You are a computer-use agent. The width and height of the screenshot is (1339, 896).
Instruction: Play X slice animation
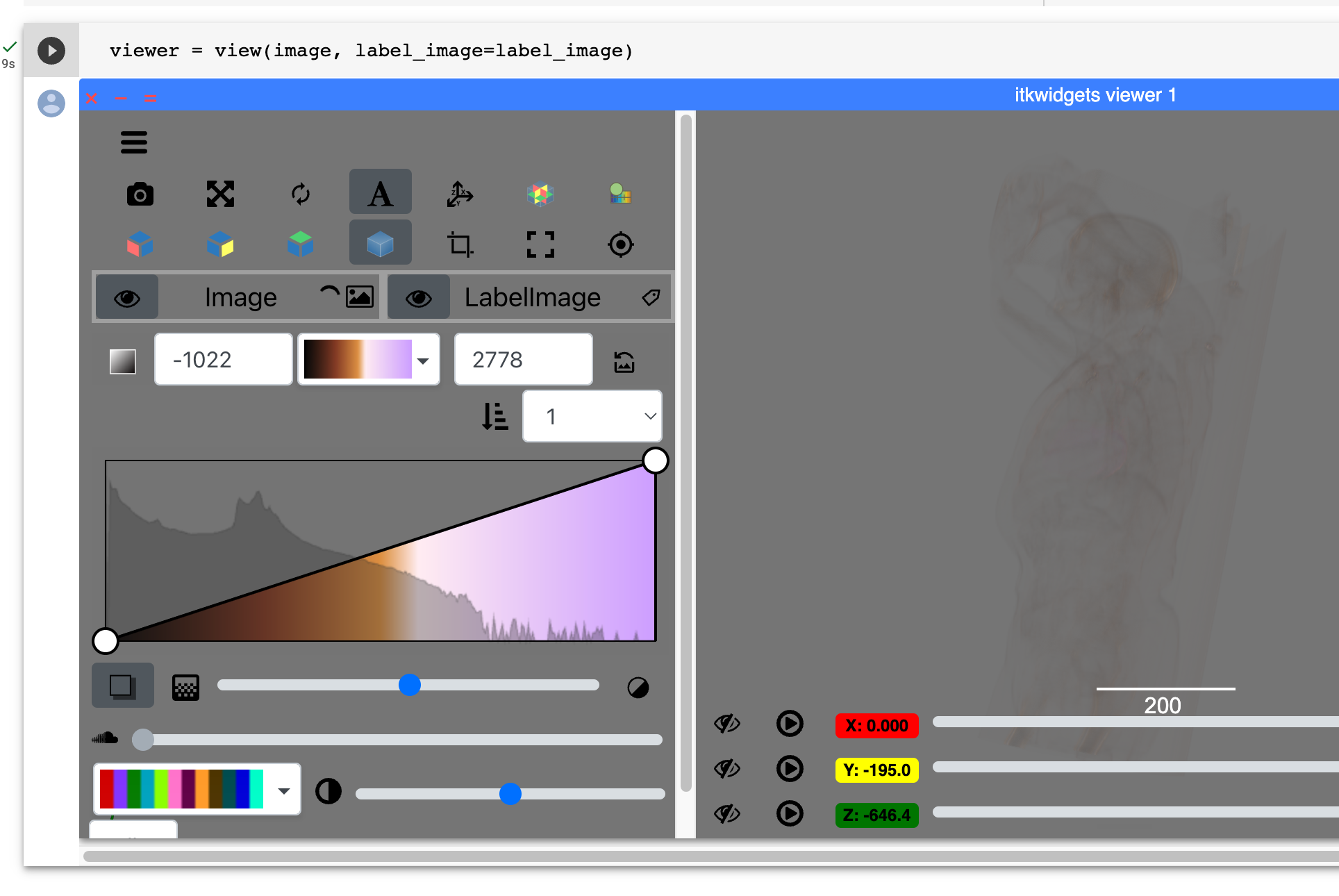(x=790, y=724)
